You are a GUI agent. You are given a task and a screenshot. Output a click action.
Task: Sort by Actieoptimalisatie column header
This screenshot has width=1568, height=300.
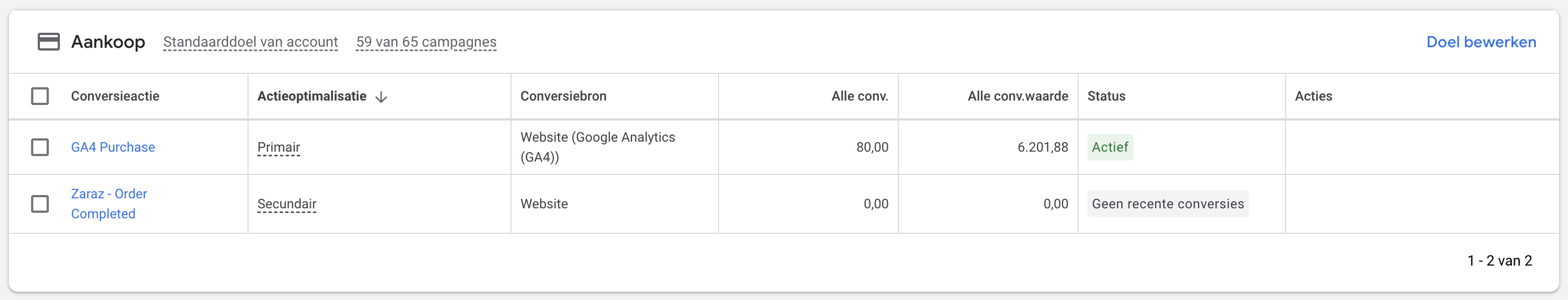click(x=312, y=96)
